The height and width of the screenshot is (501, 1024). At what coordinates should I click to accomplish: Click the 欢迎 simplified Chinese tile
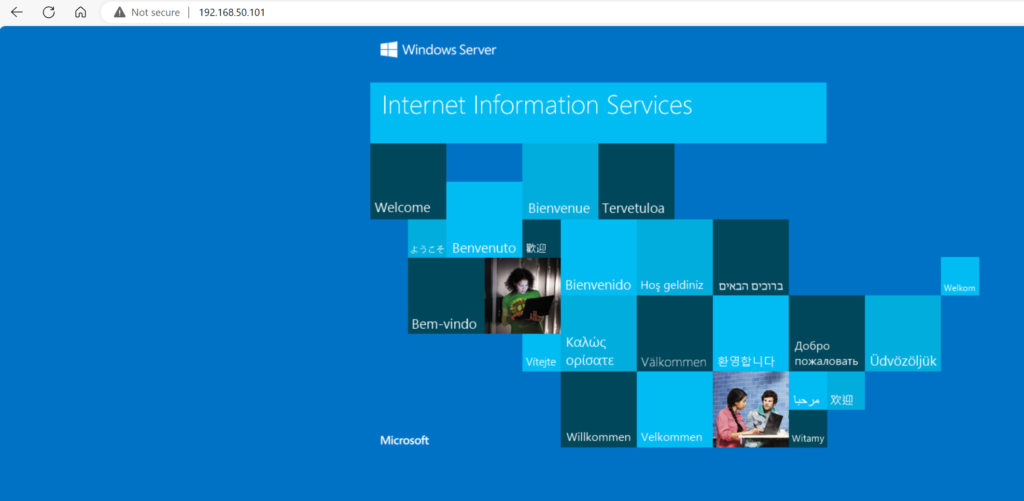pyautogui.click(x=846, y=391)
